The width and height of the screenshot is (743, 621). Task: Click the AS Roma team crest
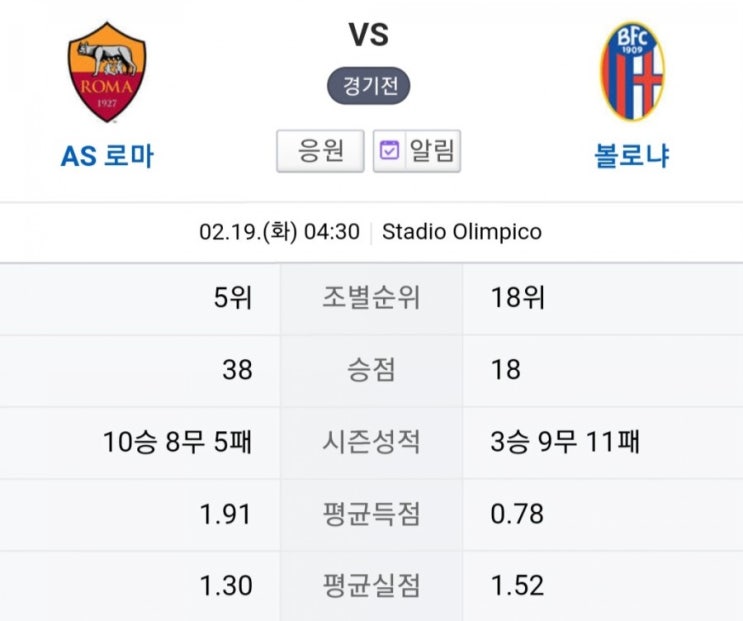(x=107, y=72)
